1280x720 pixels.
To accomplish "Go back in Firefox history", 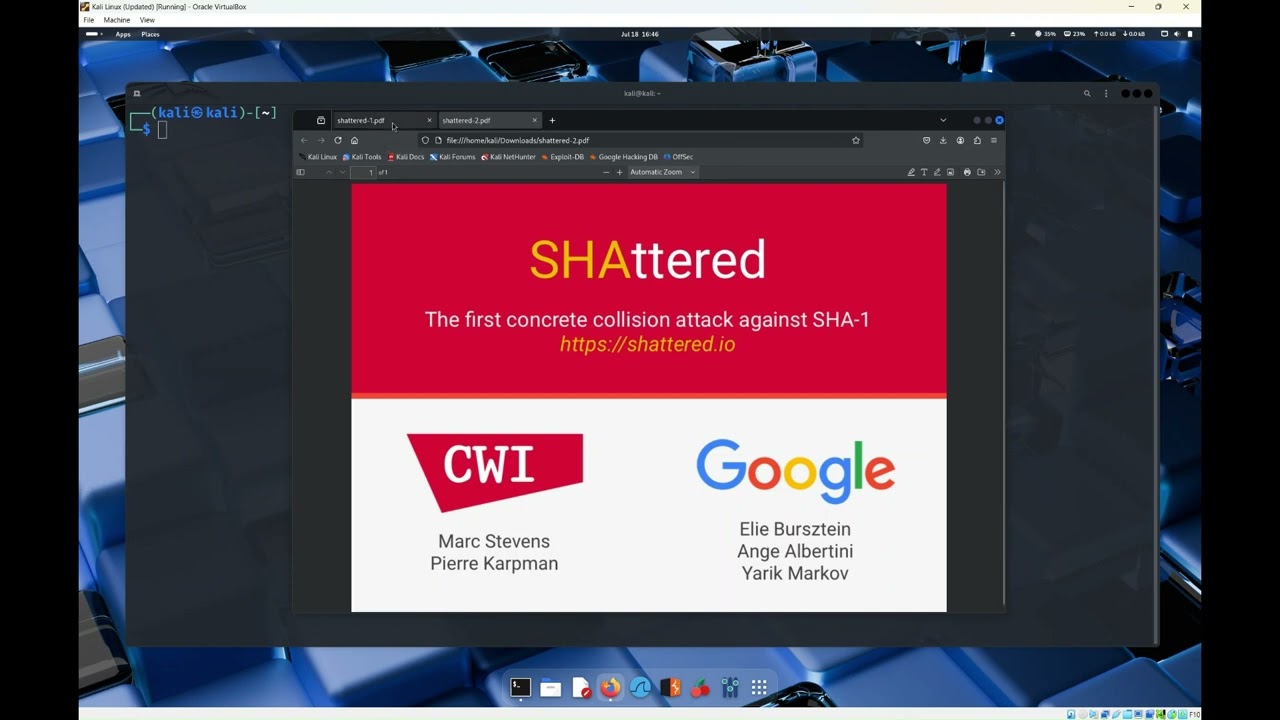I will pos(305,140).
